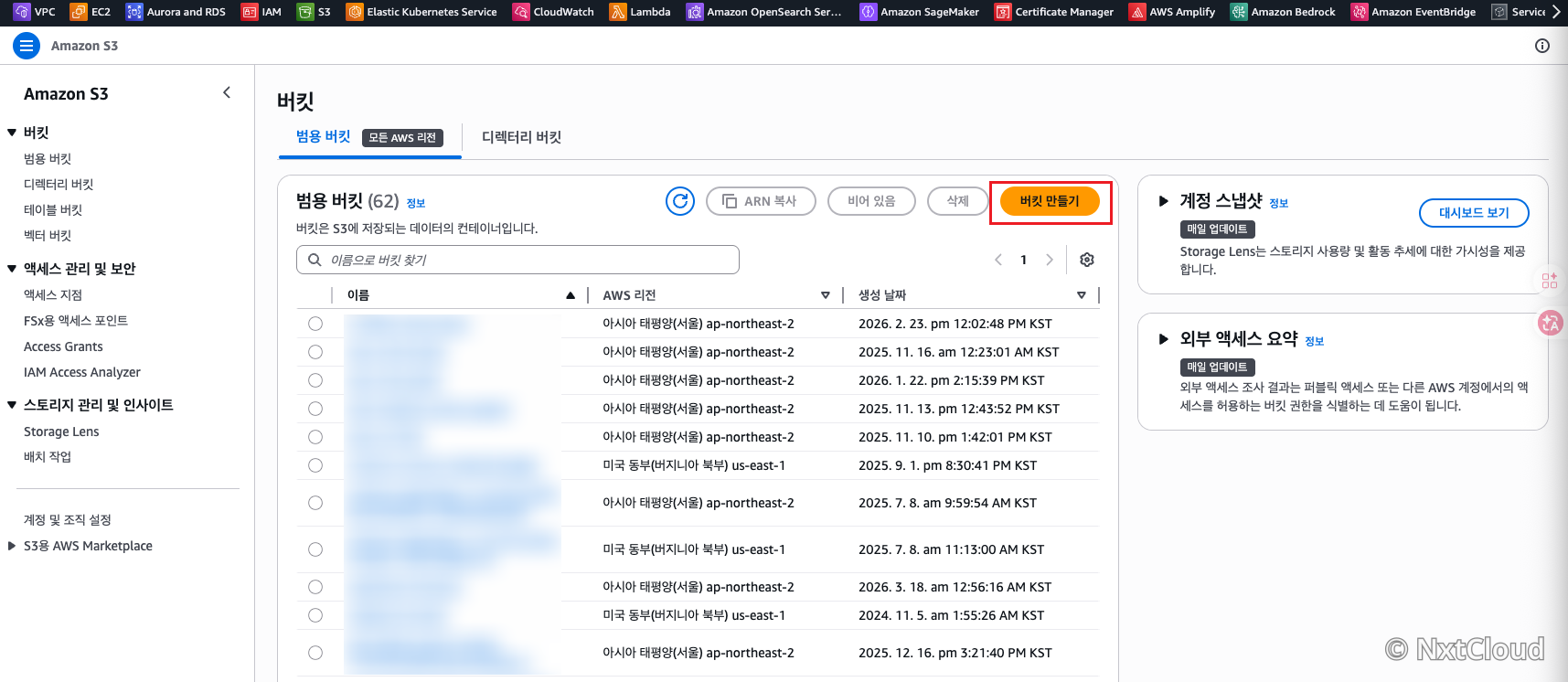Select the bucket created 2025. 9. 1.
The width and height of the screenshot is (1568, 682).
[x=315, y=465]
